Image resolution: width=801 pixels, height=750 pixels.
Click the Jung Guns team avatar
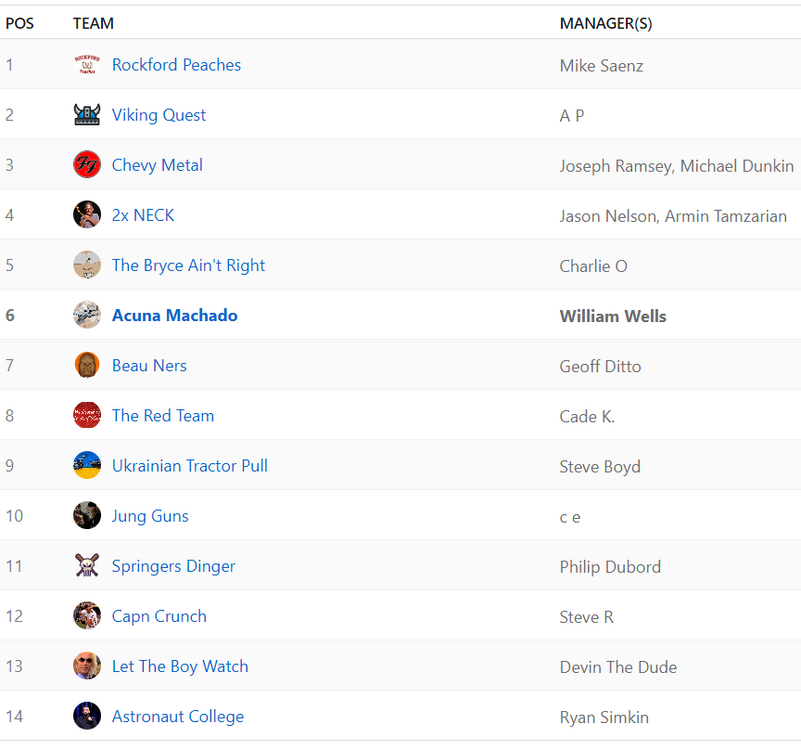pyautogui.click(x=87, y=516)
